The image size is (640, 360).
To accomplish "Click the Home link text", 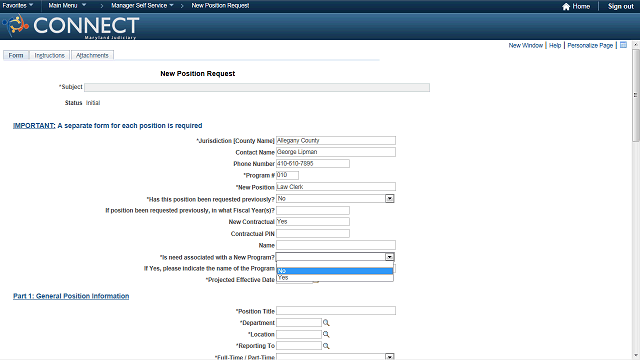I will pyautogui.click(x=581, y=7).
